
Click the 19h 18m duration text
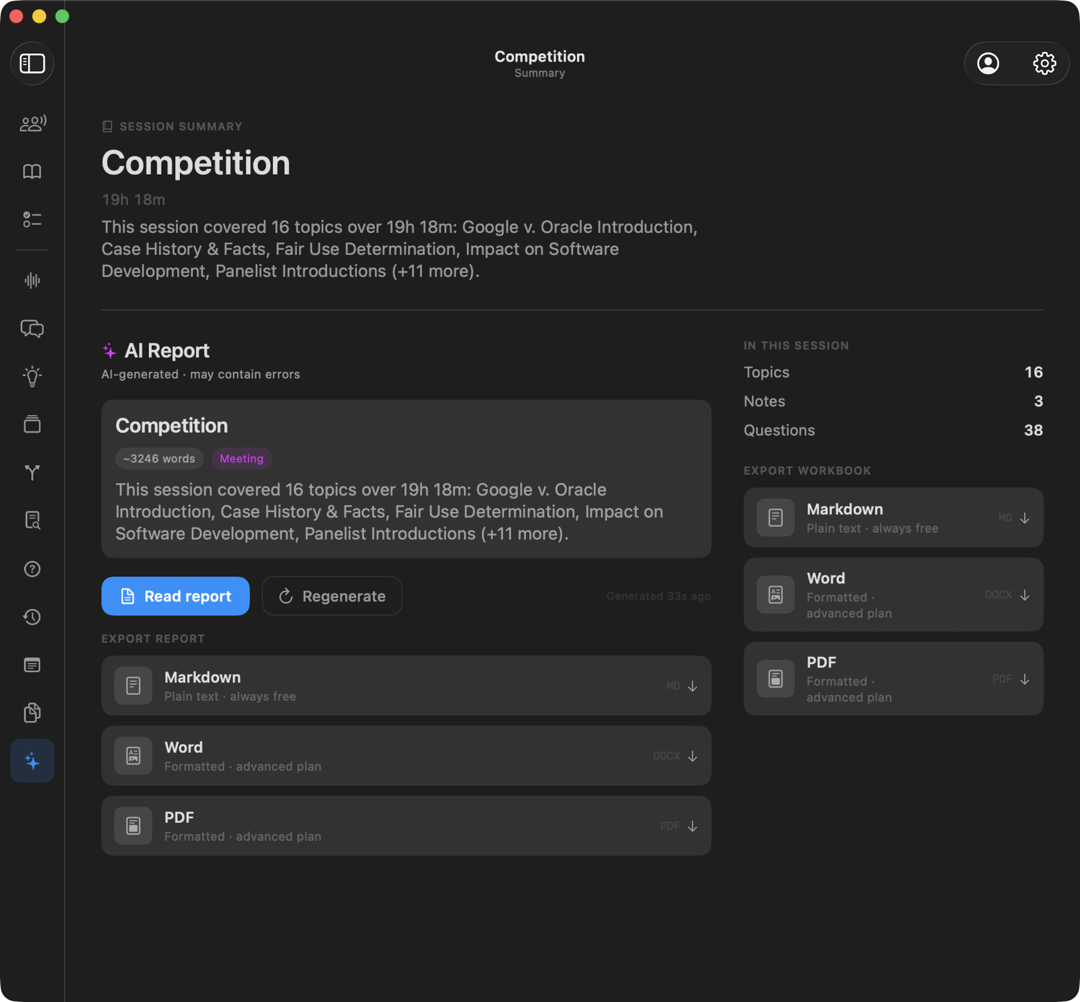133,200
